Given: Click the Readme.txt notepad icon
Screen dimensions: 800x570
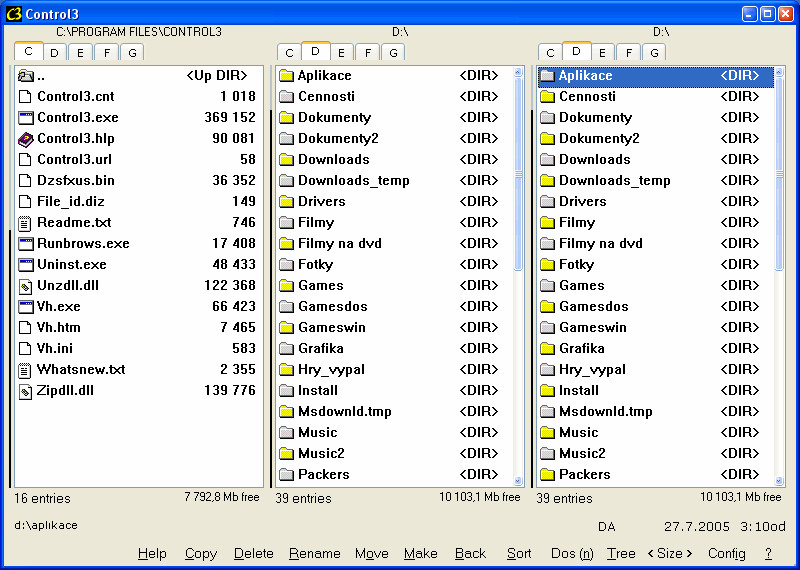Looking at the screenshot, I should point(24,223).
